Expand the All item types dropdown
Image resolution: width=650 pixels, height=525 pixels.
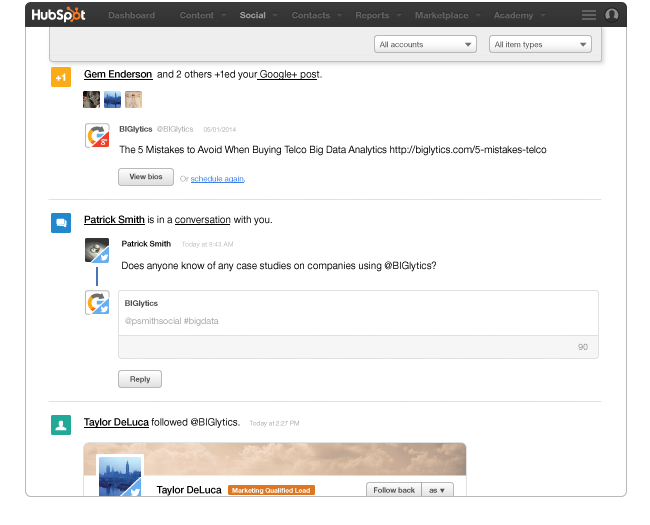pyautogui.click(x=540, y=44)
